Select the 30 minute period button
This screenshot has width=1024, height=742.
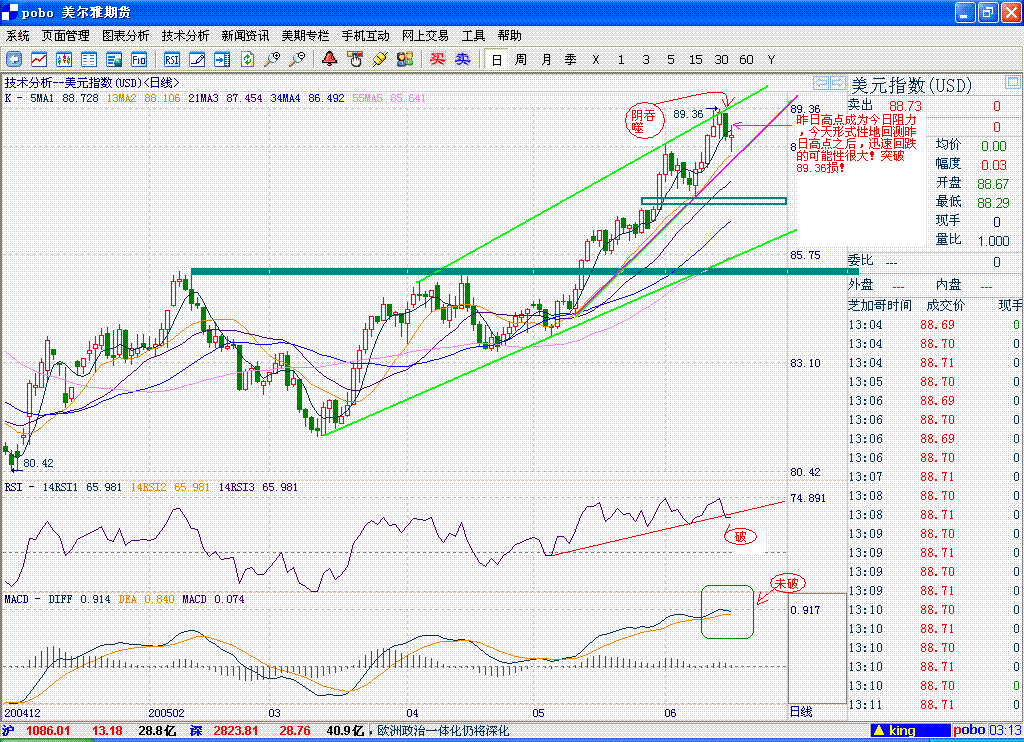[x=721, y=59]
